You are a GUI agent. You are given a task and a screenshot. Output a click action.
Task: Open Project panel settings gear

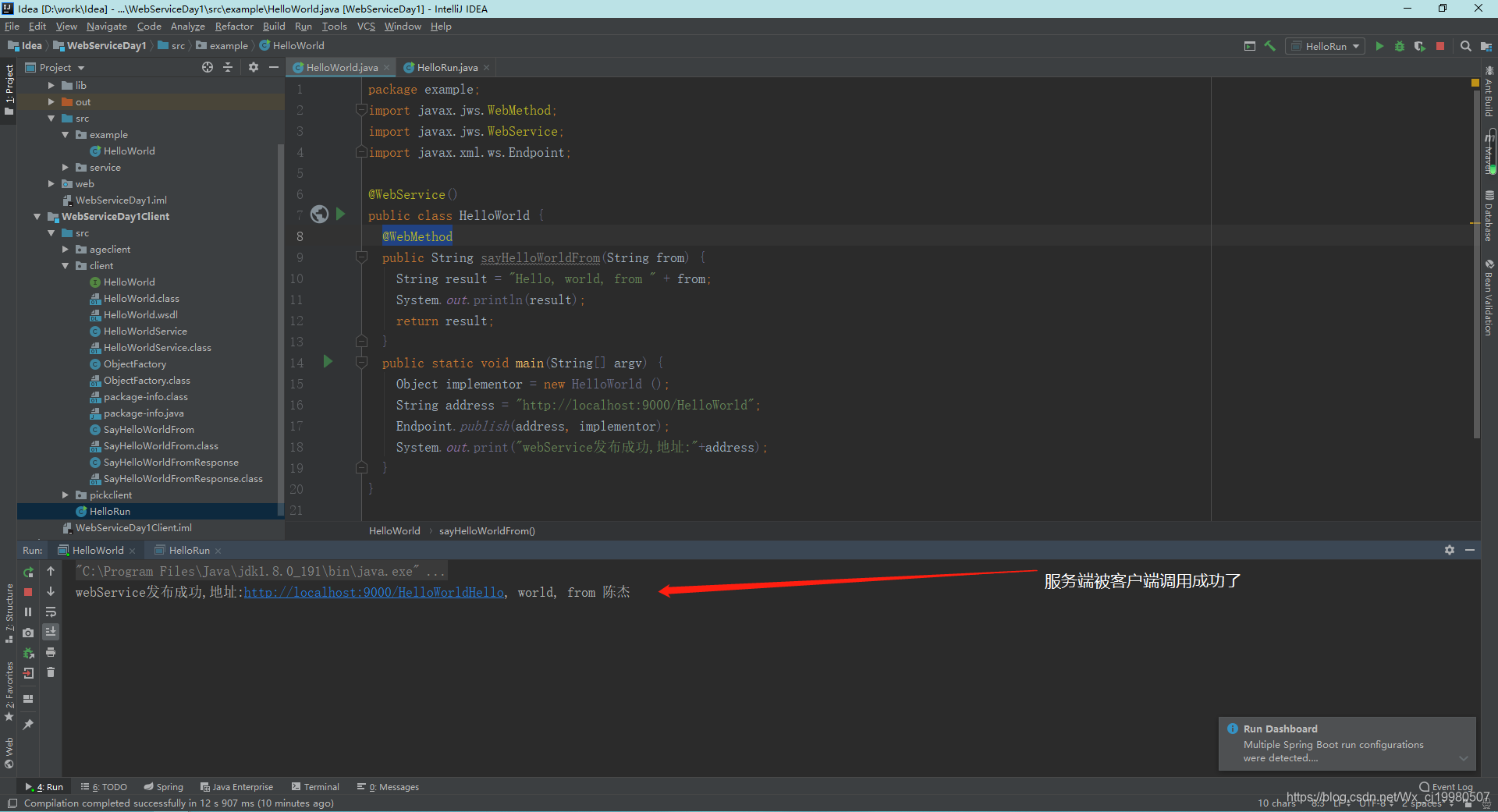click(x=254, y=68)
